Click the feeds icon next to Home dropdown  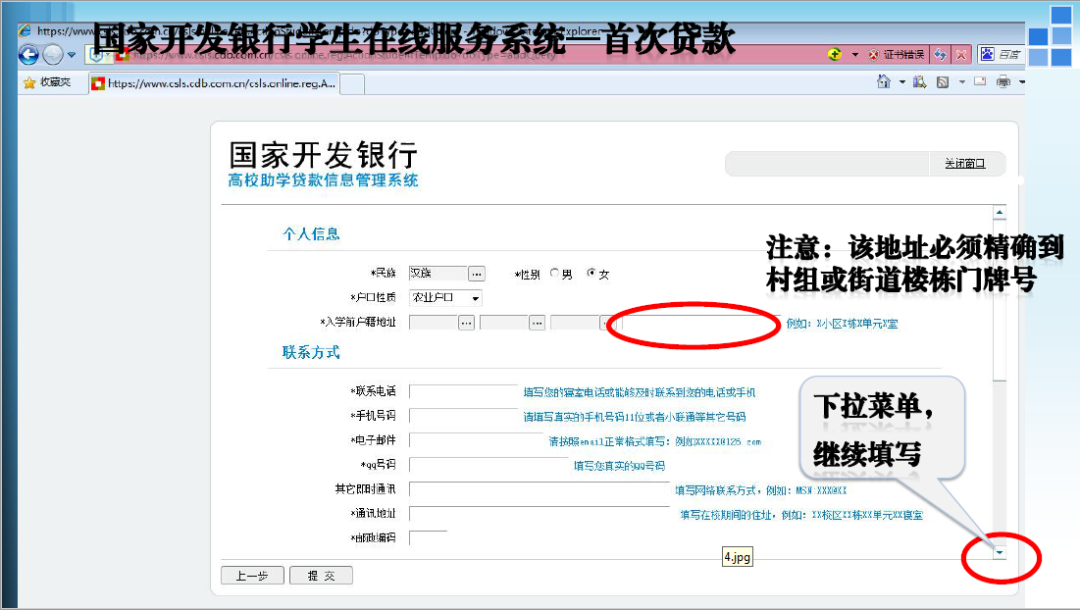[x=920, y=83]
